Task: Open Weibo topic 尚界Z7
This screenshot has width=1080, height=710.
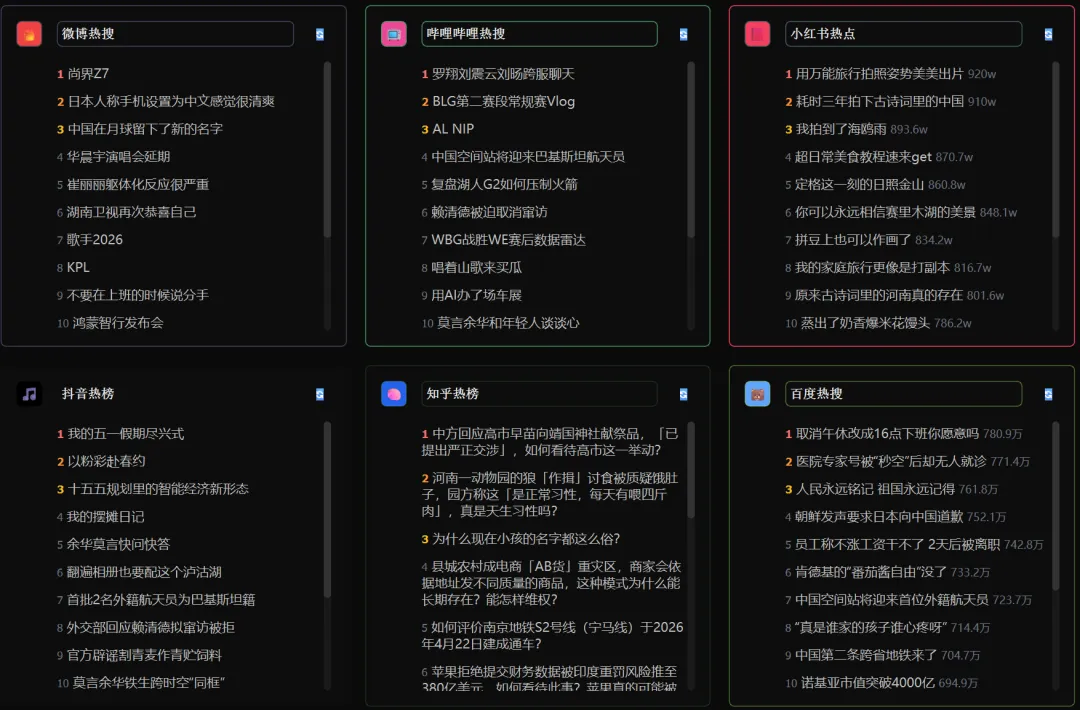Action: [x=88, y=74]
